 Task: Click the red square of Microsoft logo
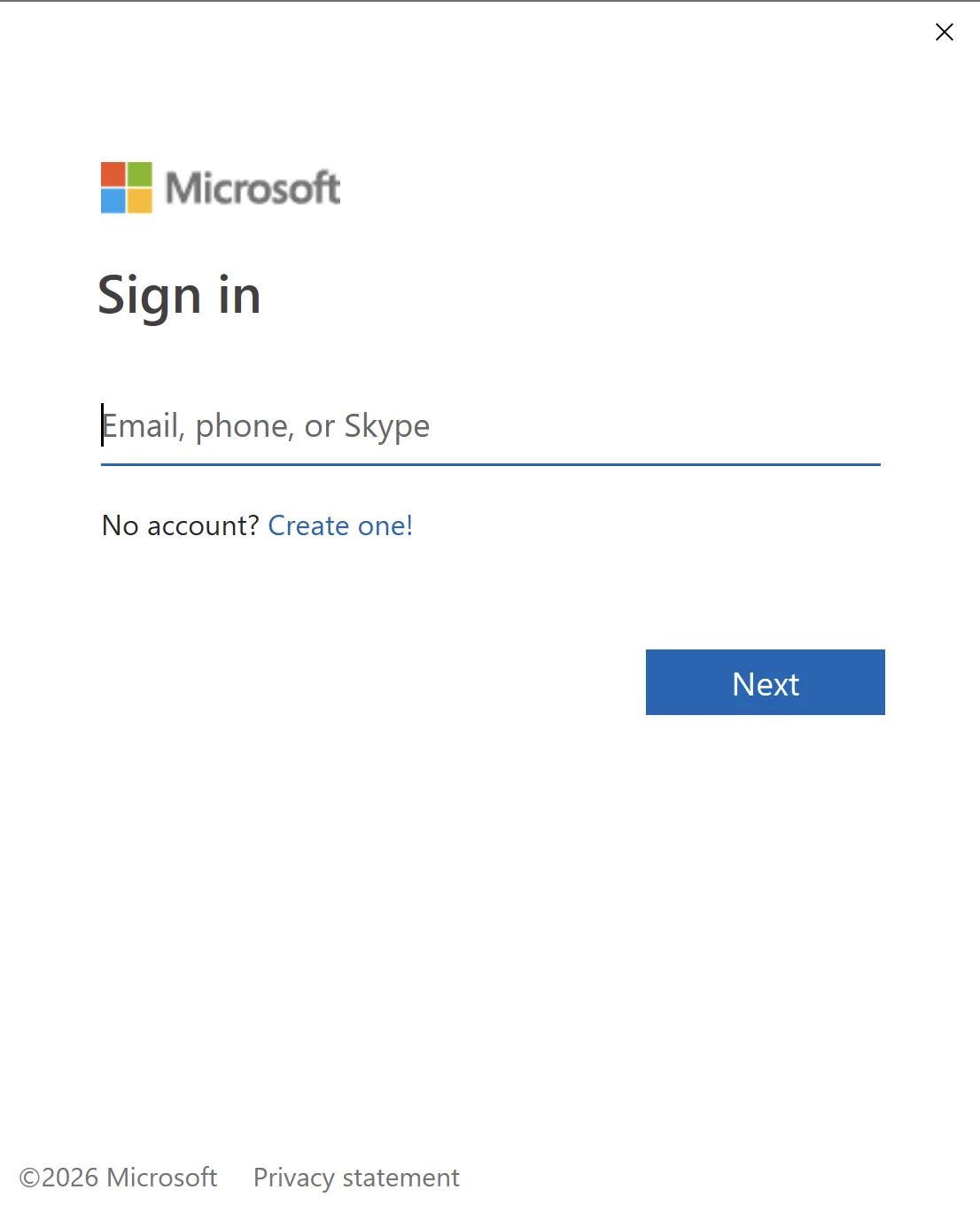coord(113,175)
